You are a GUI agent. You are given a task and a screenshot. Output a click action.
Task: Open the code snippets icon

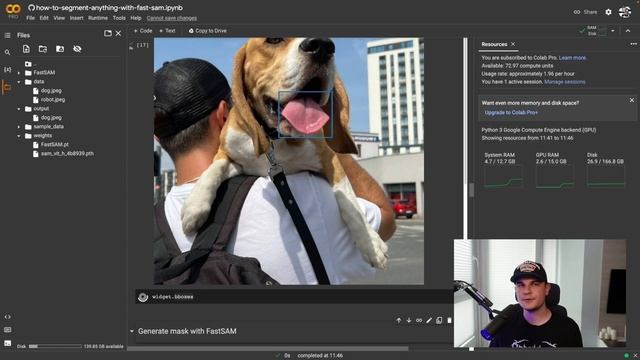[x=8, y=317]
